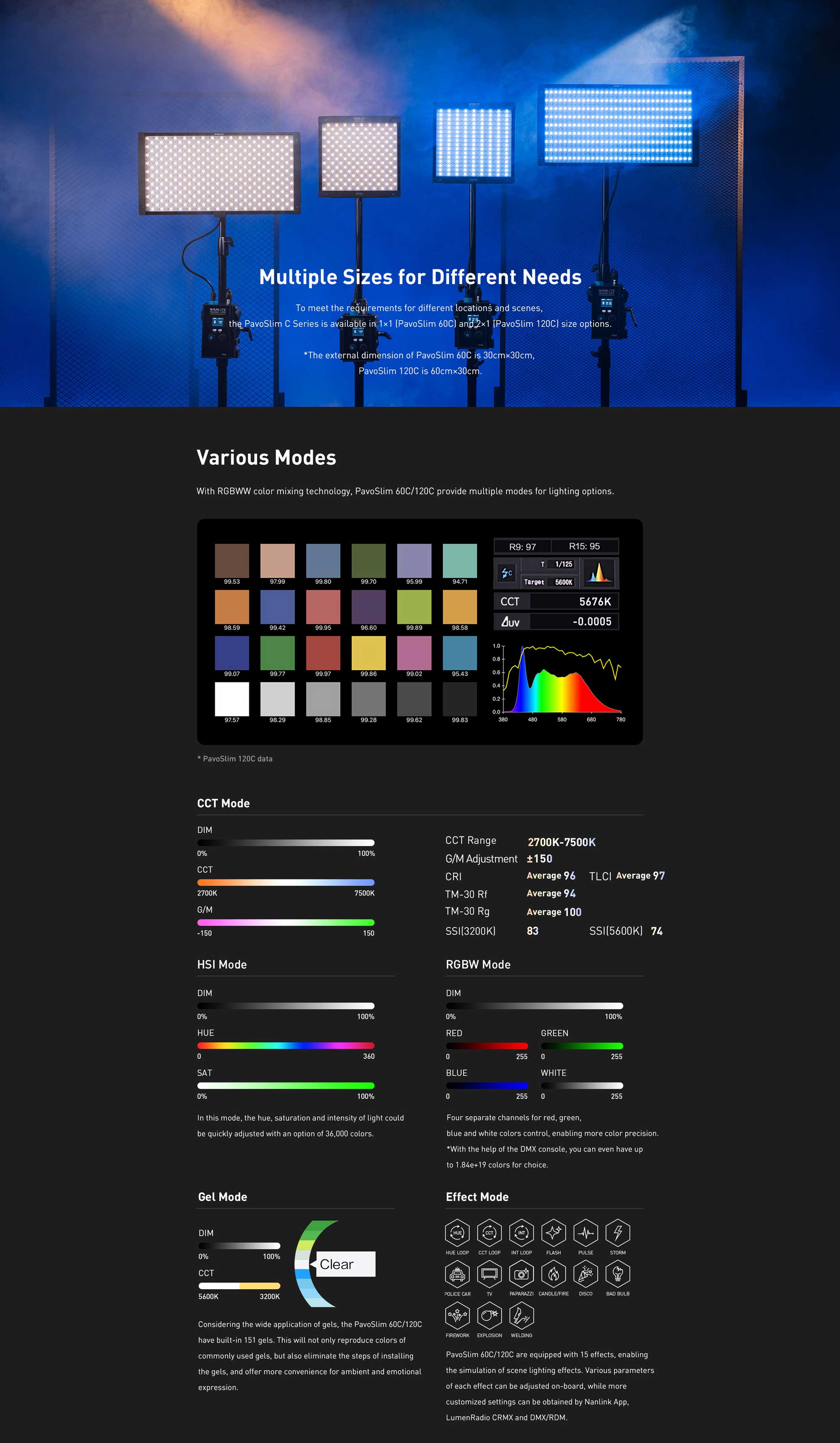The image size is (840, 1443).
Task: Choose the CCT LOOP effect icon
Action: click(489, 1233)
